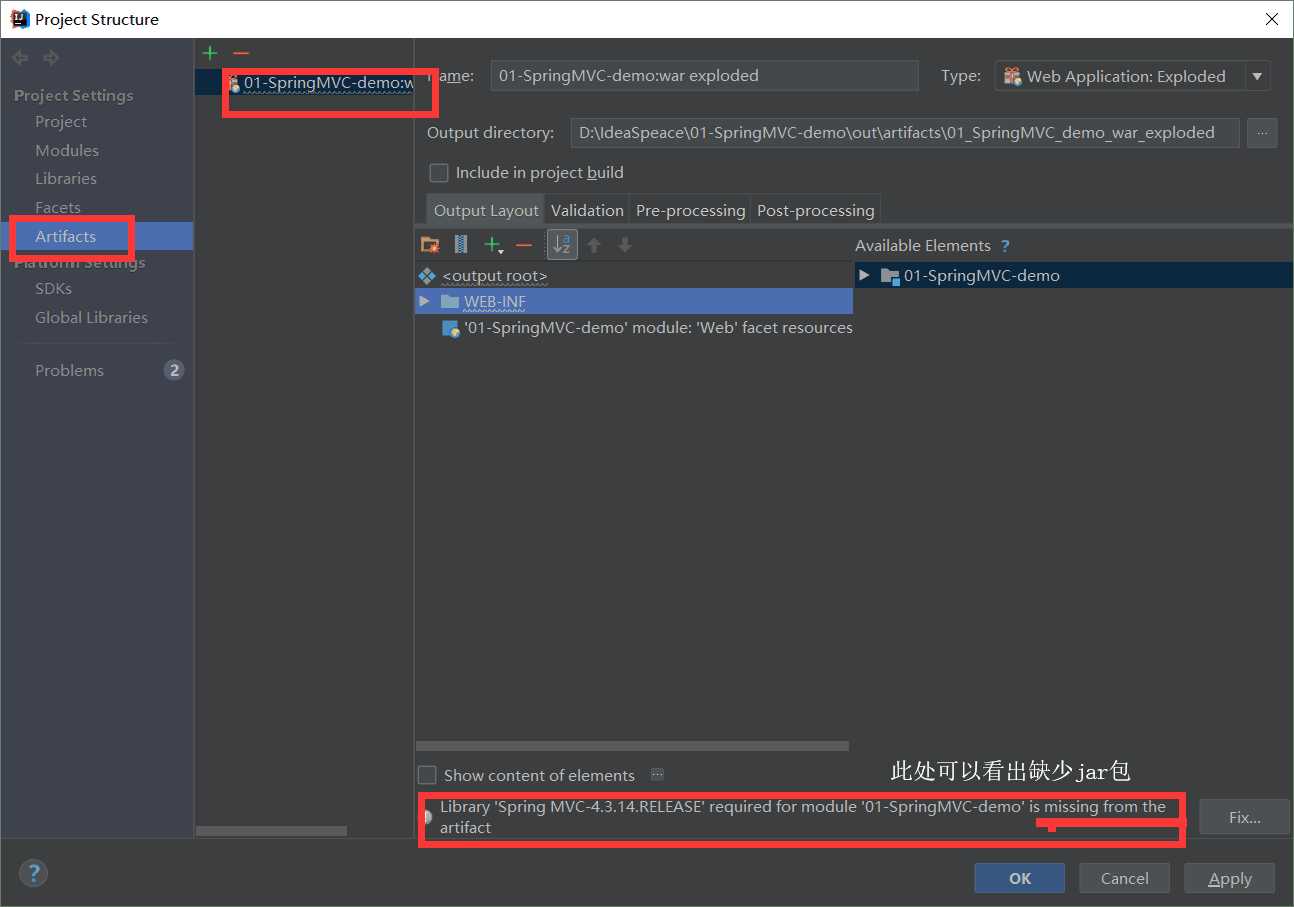Image resolution: width=1294 pixels, height=907 pixels.
Task: Click the forward navigation arrow
Action: pyautogui.click(x=51, y=58)
